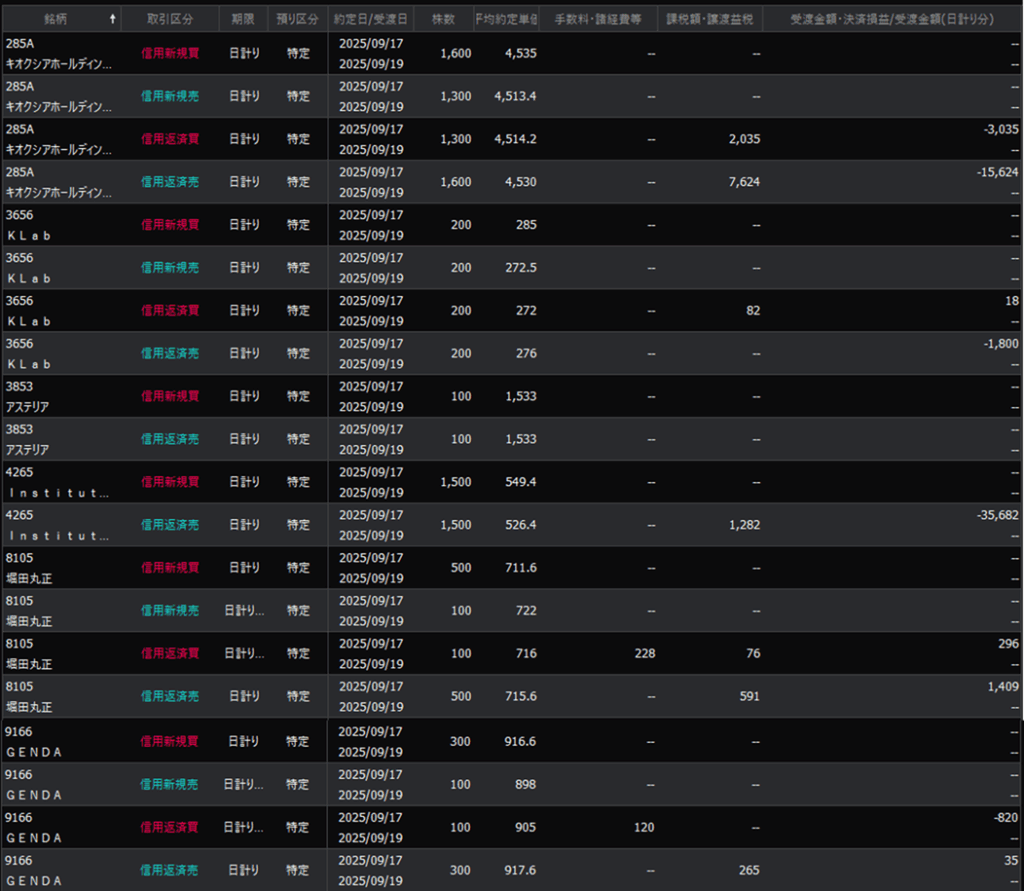Click the KLab row showing -1,800 loss
Screen dimensions: 1024x891
(169, 353)
